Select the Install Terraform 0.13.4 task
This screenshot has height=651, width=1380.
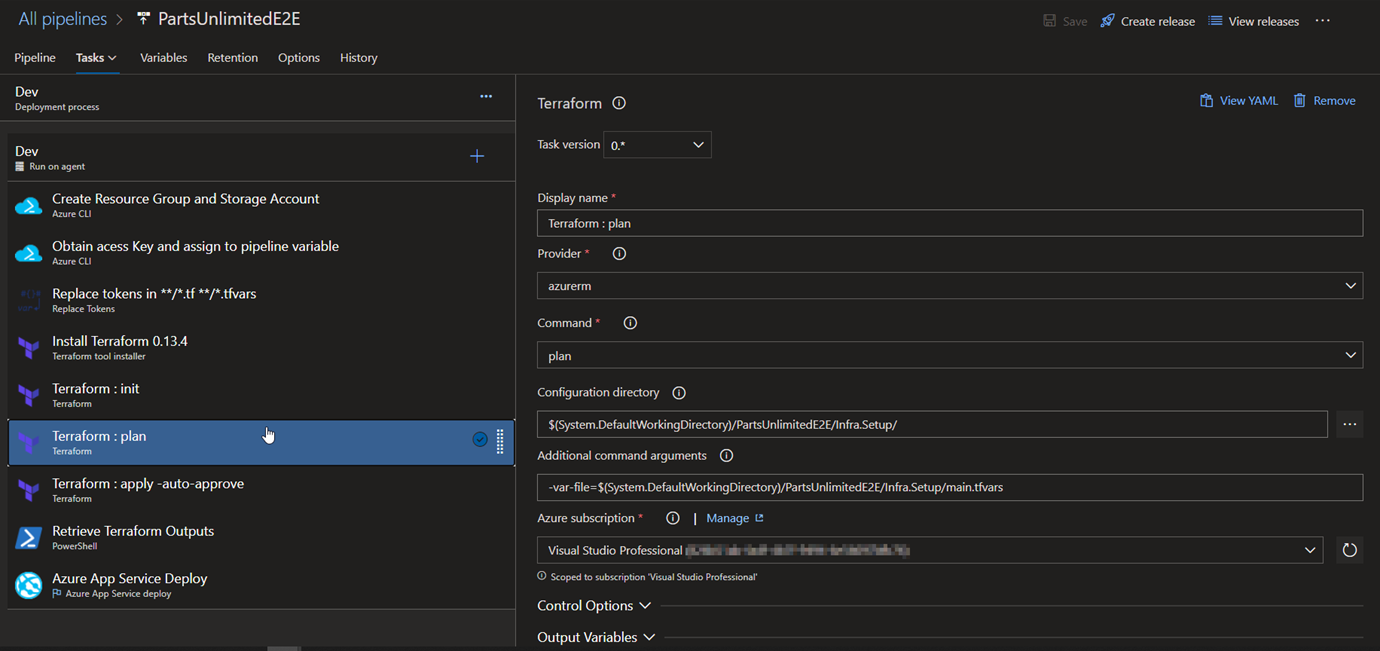[x=261, y=348]
